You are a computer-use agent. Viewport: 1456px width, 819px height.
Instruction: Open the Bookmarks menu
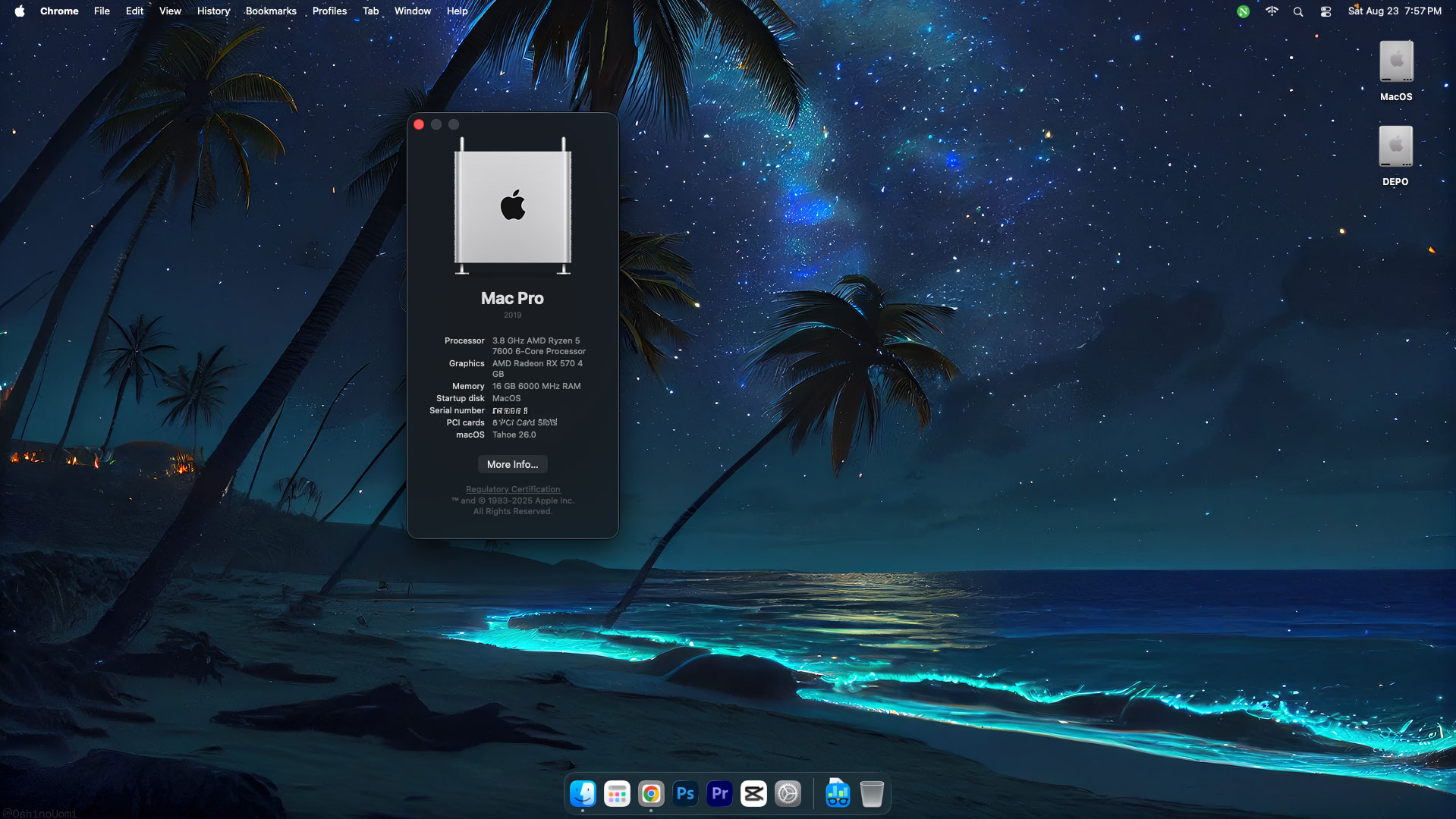click(271, 11)
